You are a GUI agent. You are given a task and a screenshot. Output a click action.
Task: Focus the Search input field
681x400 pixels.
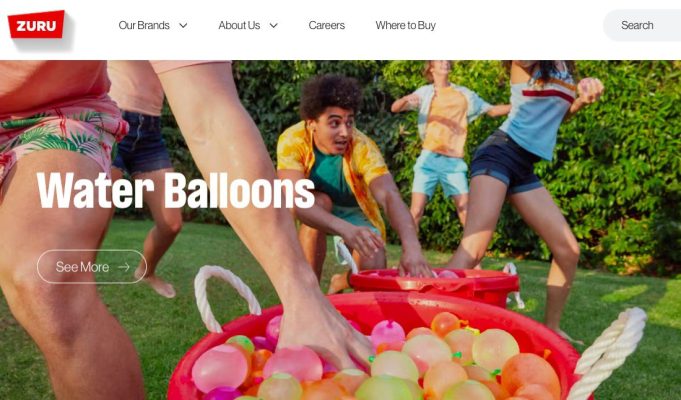click(642, 25)
